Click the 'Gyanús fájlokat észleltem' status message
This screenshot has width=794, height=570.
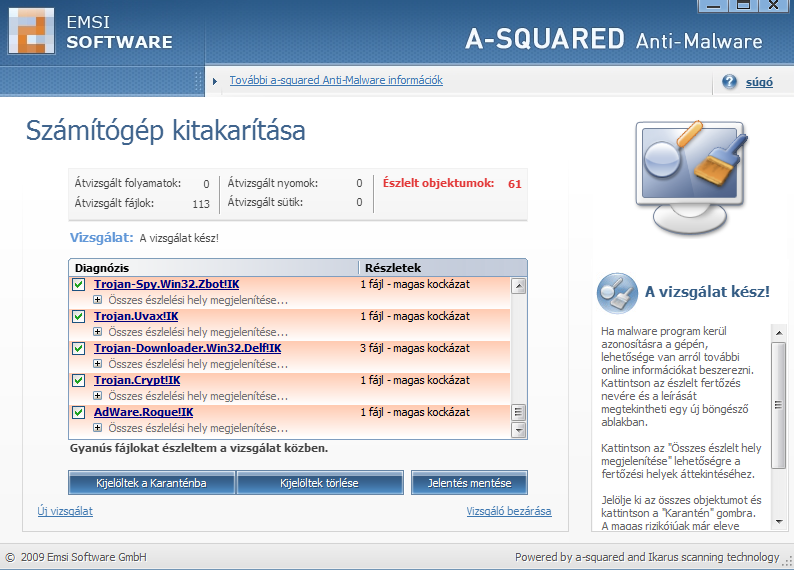point(199,448)
